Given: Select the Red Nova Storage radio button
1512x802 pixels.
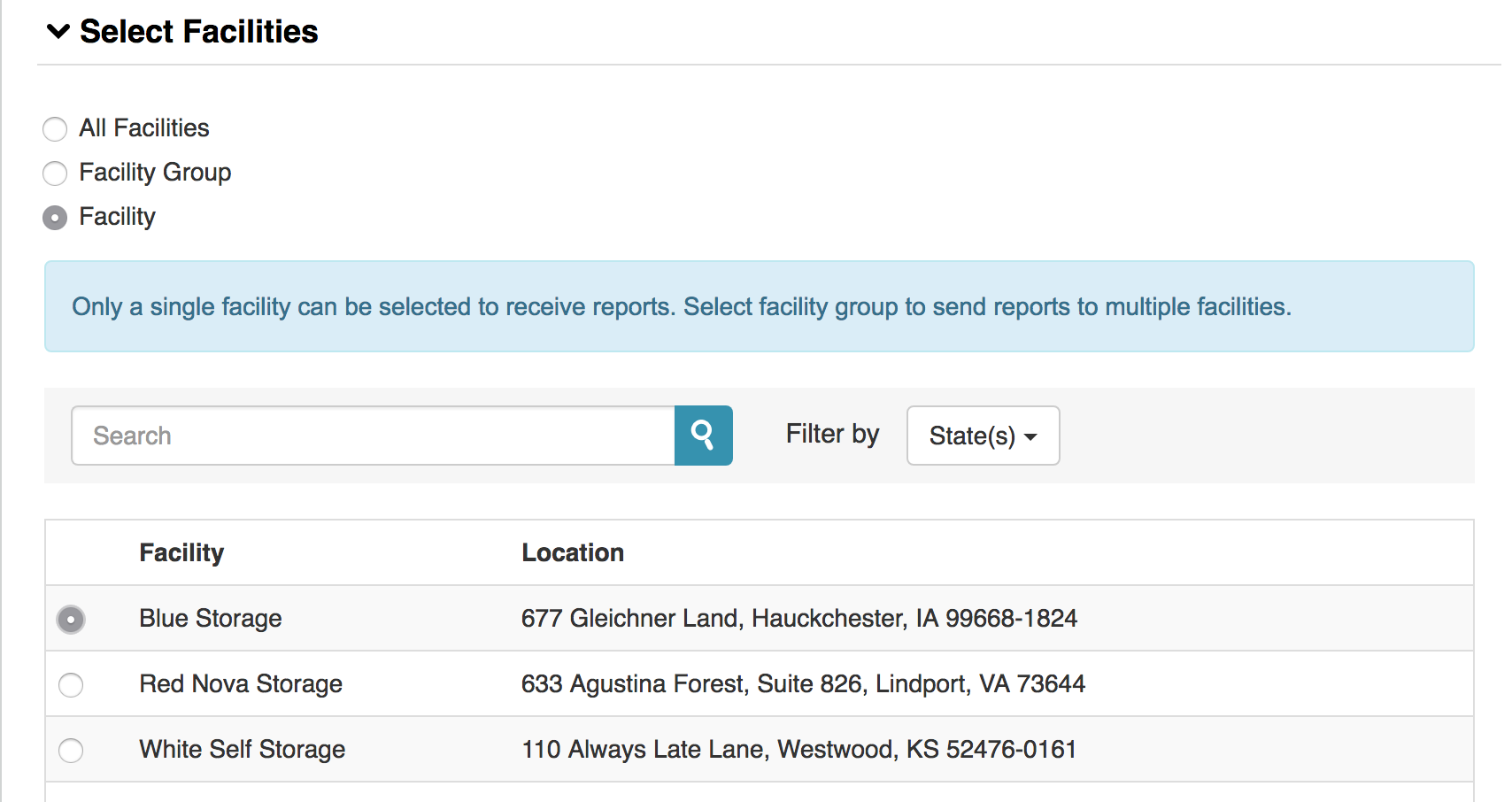Looking at the screenshot, I should pos(71,685).
